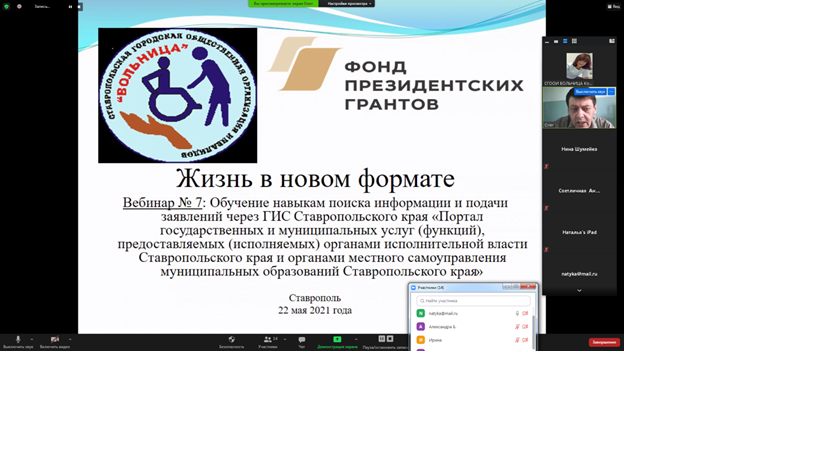Image resolution: width=819 pixels, height=460 pixels.
Task: Expand audio options arrow next to microphone
Action: (32, 340)
